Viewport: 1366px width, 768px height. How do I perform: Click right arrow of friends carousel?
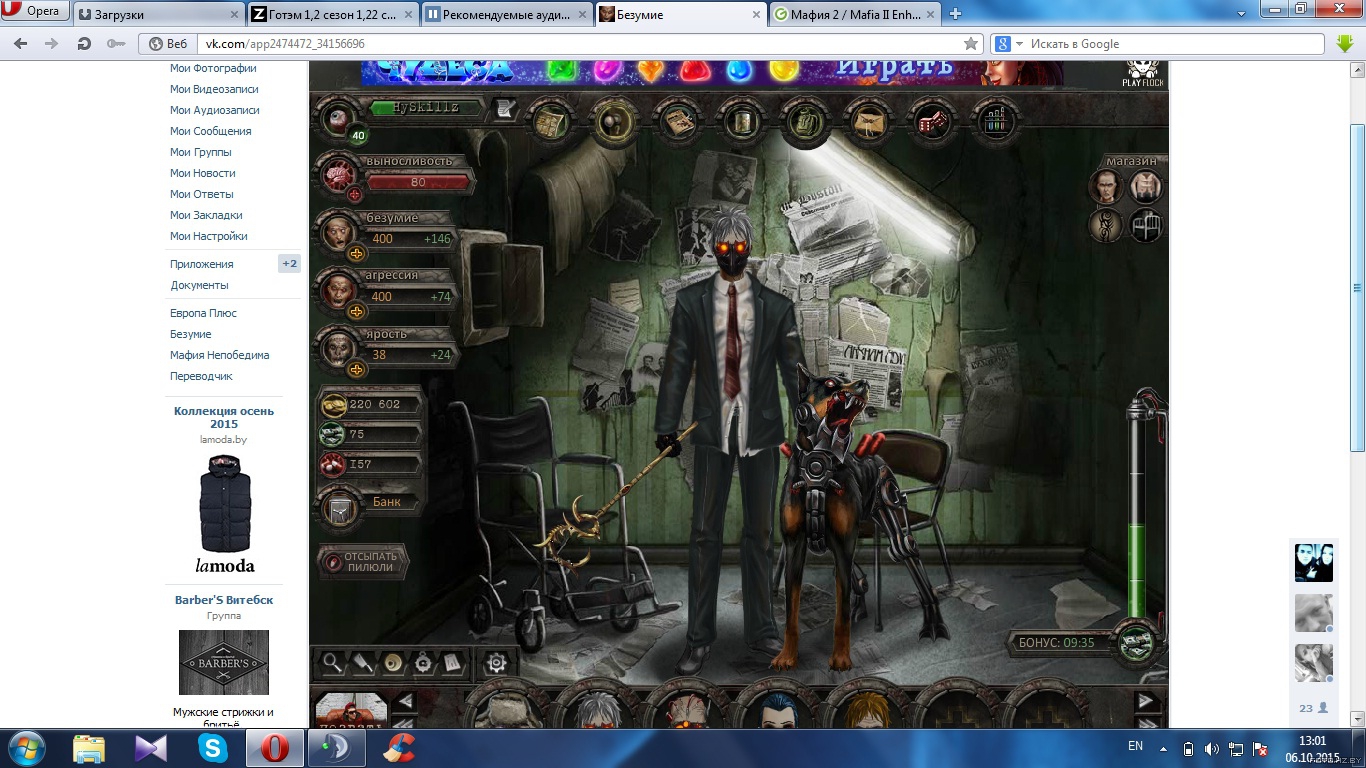click(1146, 700)
